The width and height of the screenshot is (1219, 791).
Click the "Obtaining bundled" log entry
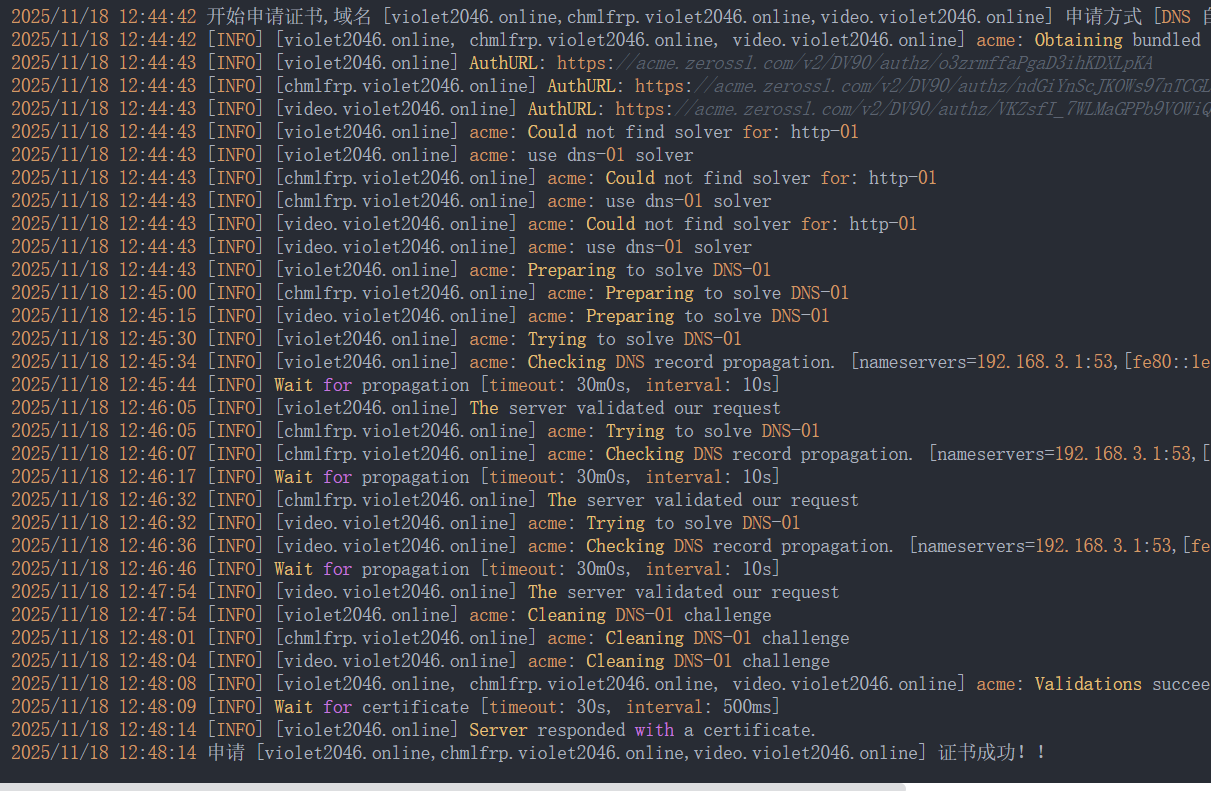1115,40
